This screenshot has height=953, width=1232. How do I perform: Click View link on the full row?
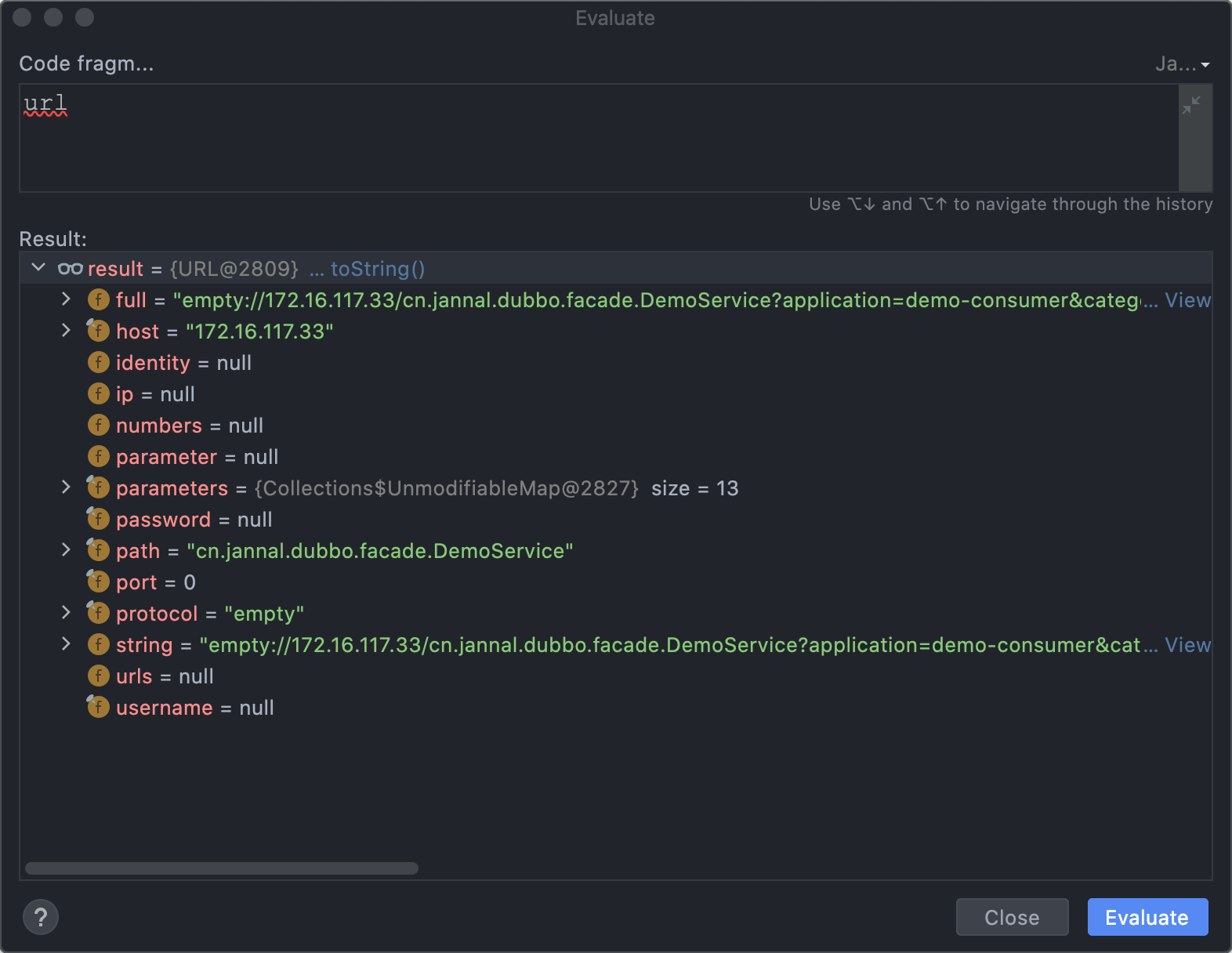tap(1187, 300)
